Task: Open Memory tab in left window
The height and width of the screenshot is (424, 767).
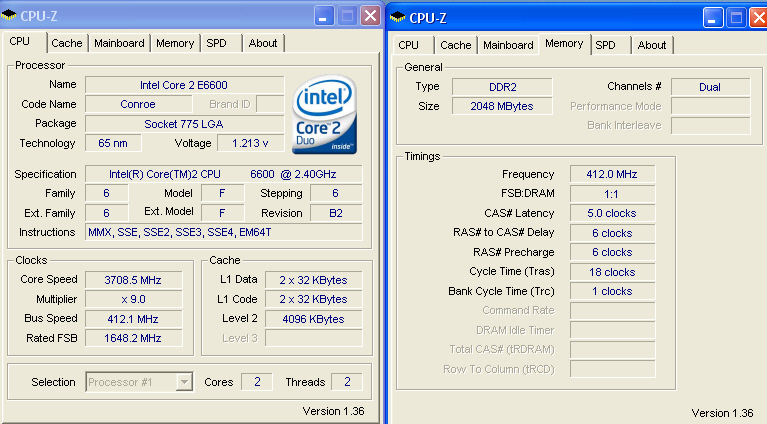Action: tap(175, 43)
